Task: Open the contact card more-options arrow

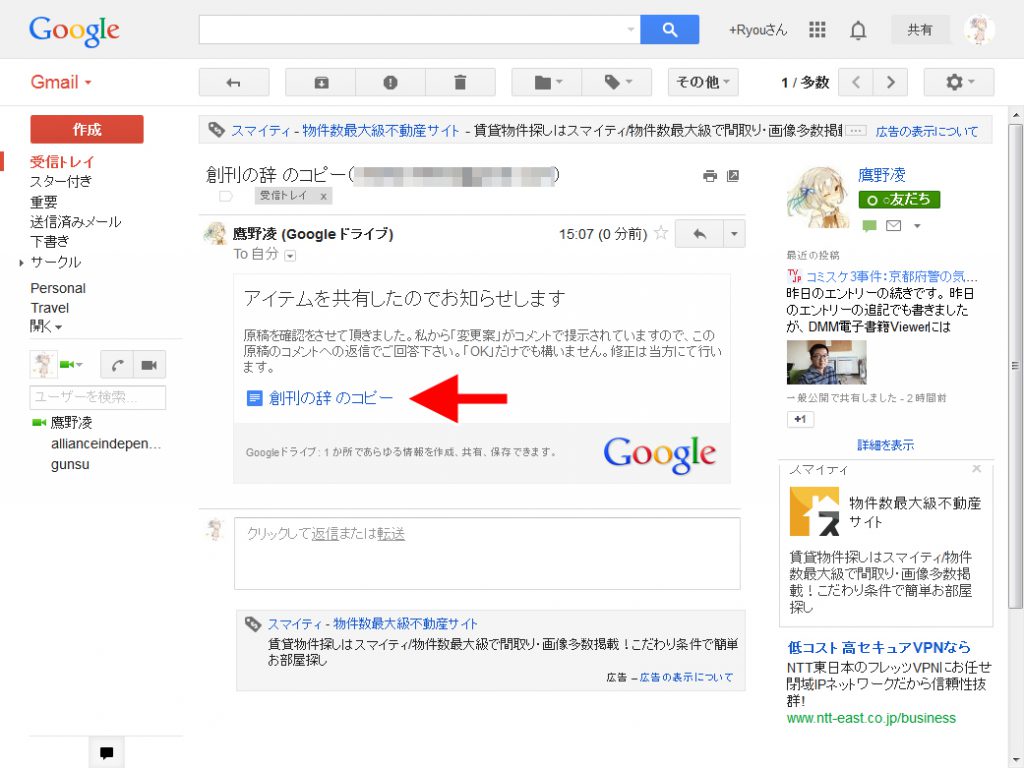Action: pyautogui.click(x=917, y=226)
